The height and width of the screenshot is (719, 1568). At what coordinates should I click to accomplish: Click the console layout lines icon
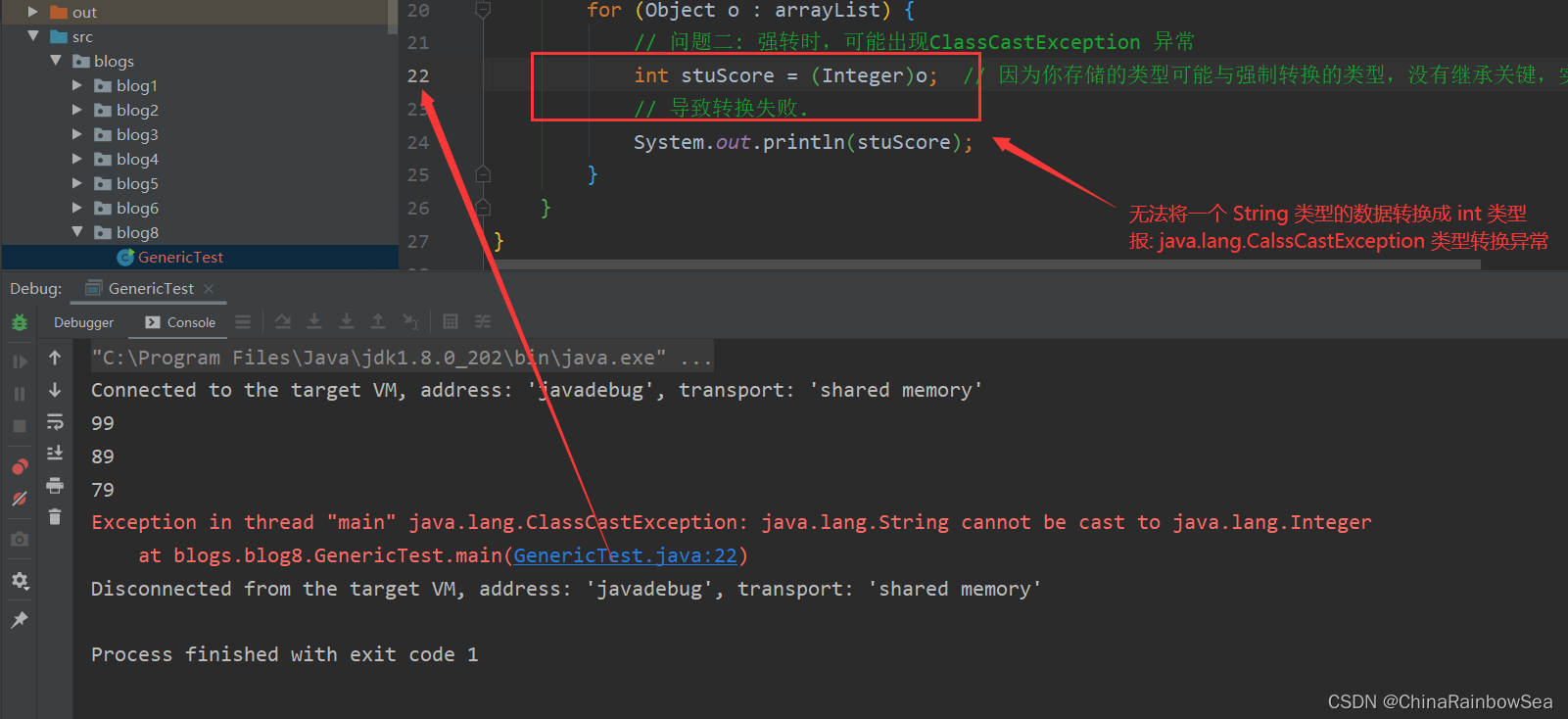(243, 321)
